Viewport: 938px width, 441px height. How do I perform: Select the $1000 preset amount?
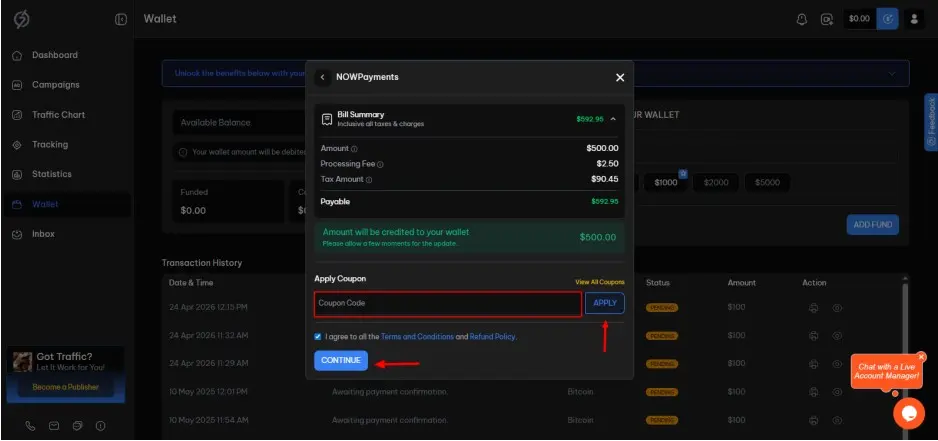click(665, 183)
